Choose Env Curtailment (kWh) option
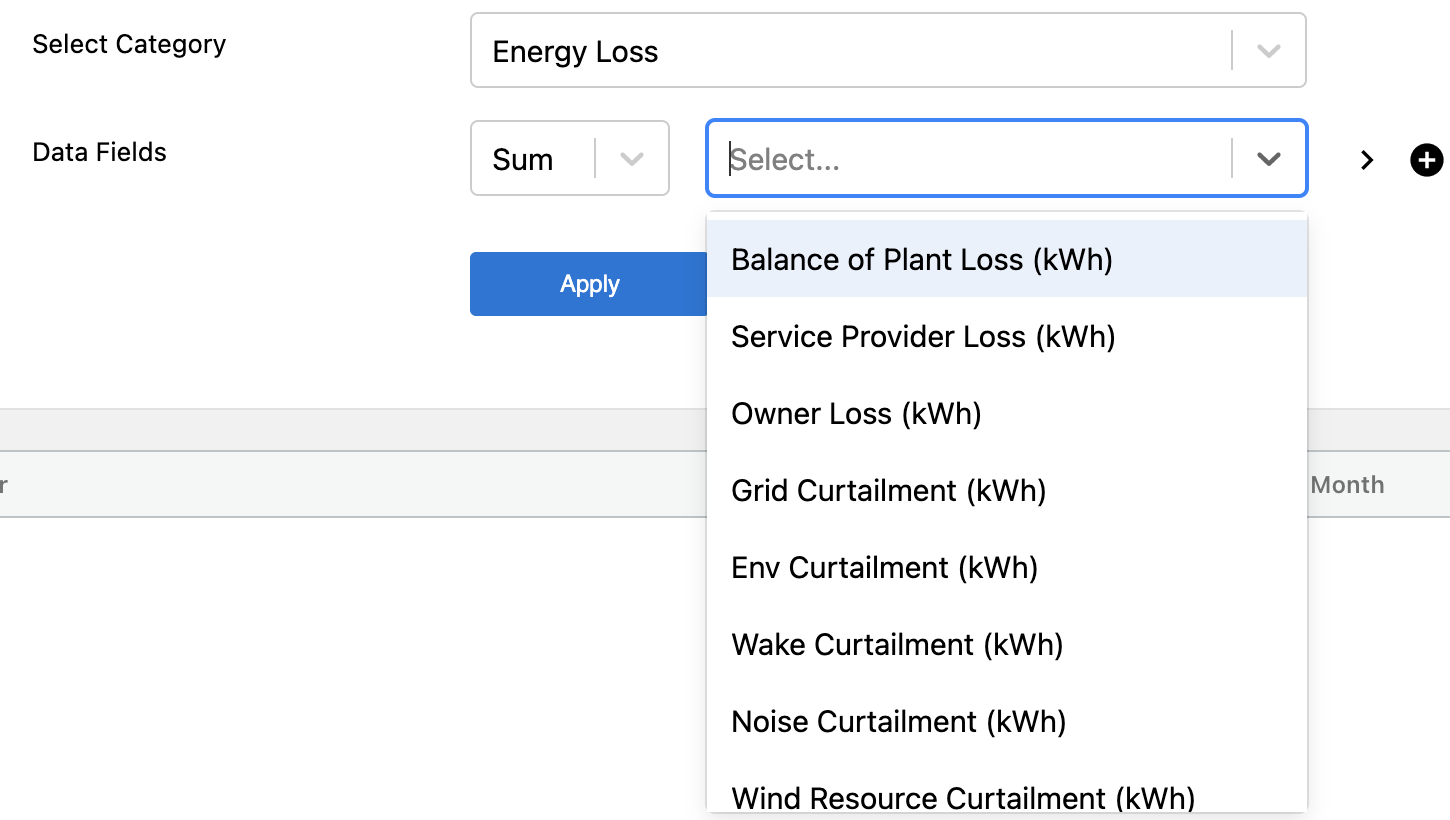Screen dimensions: 1450x820 pyautogui.click(x=884, y=568)
